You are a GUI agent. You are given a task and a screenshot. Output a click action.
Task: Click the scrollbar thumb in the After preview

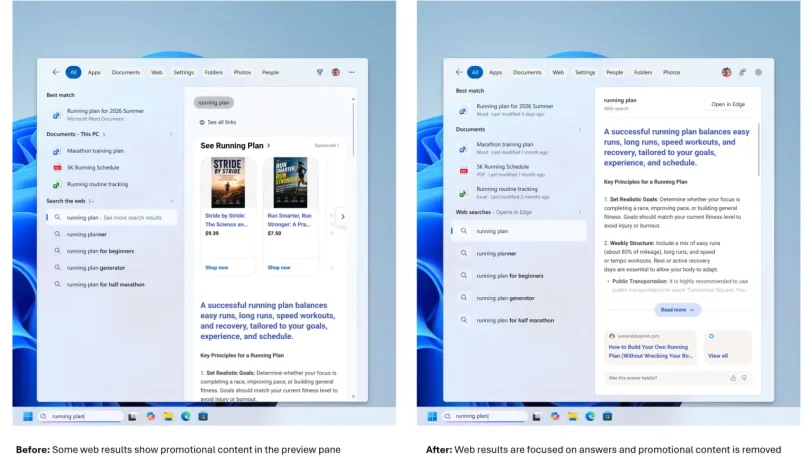[759, 150]
